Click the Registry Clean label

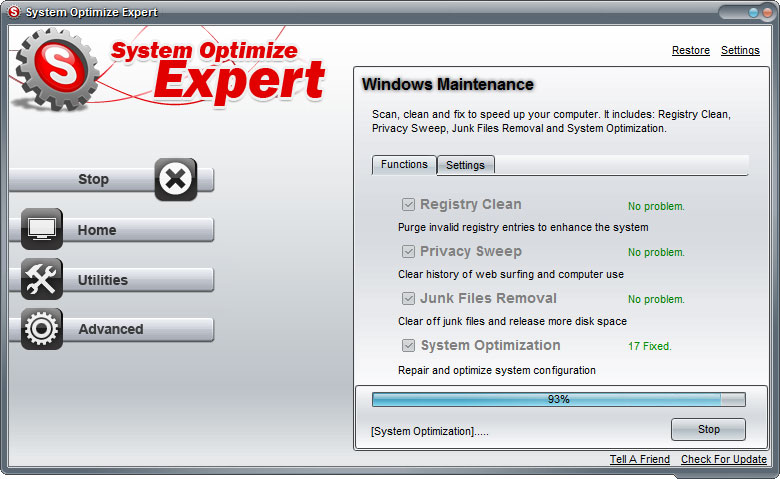tap(471, 204)
